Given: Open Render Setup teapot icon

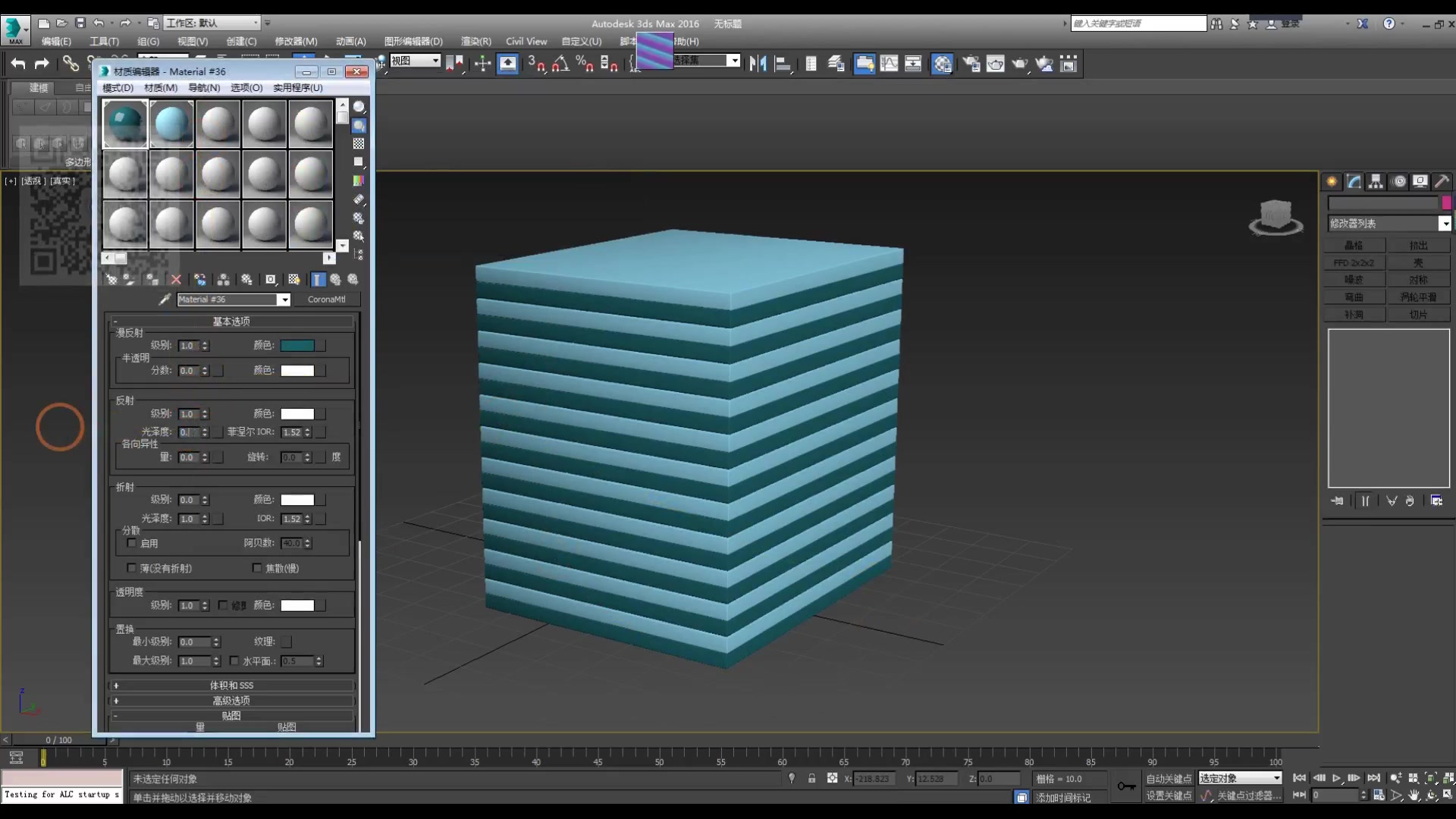Looking at the screenshot, I should tap(971, 64).
